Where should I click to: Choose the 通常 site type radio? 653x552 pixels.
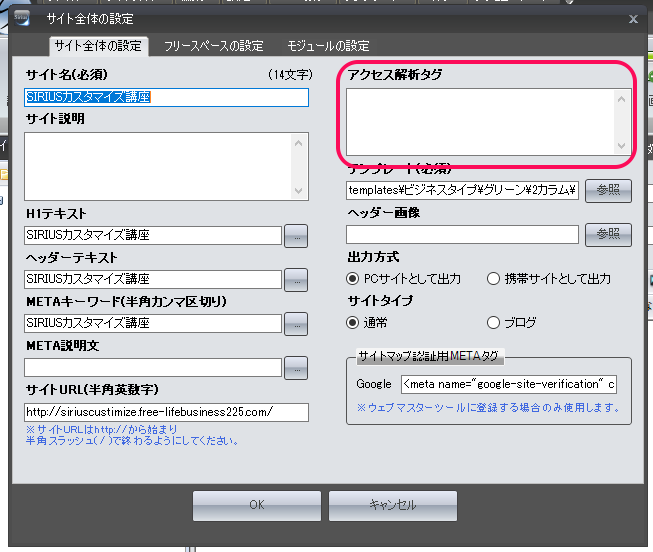click(x=353, y=323)
